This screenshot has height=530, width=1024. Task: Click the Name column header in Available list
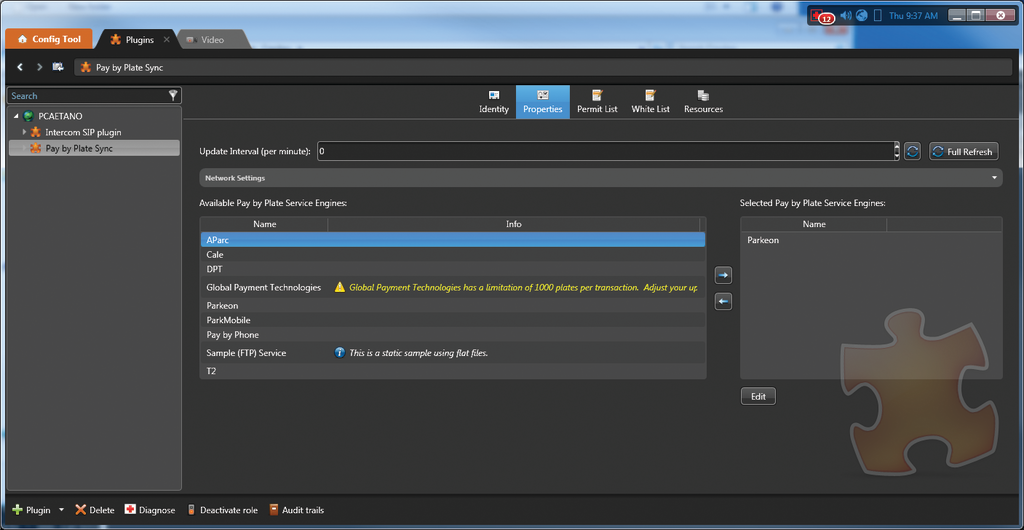pyautogui.click(x=264, y=224)
